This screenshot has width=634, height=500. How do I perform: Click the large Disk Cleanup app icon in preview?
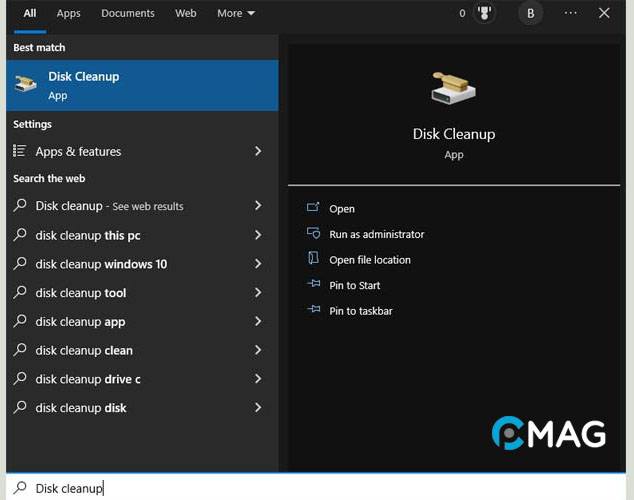[x=453, y=88]
